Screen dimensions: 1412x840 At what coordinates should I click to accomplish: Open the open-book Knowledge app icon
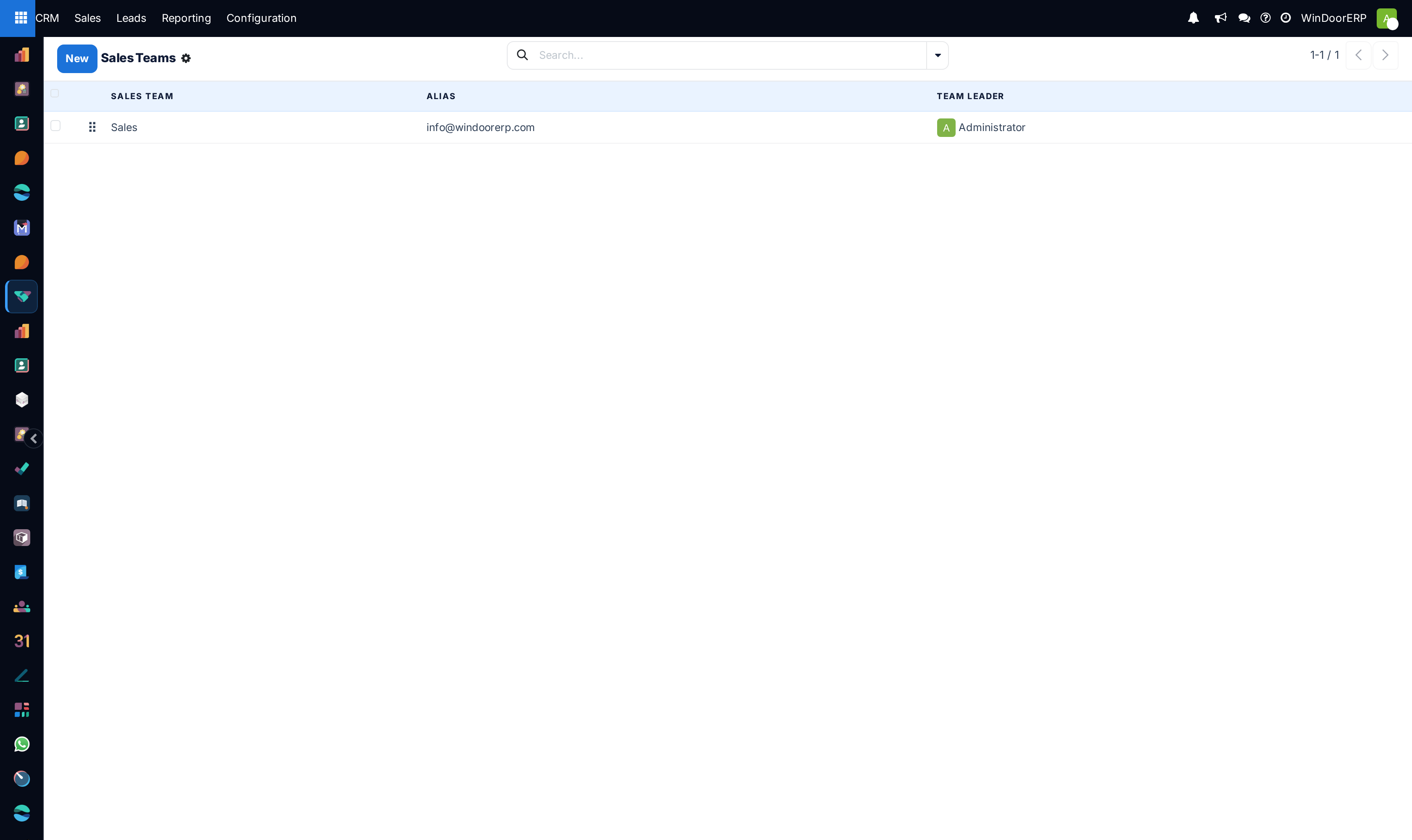tap(21, 503)
